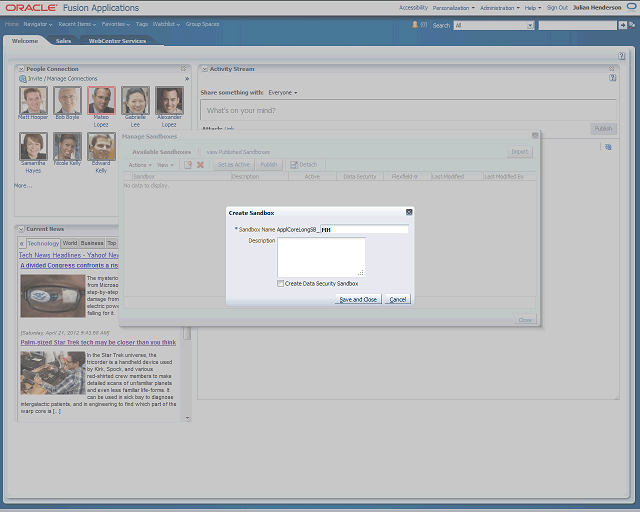Select World news tab
The image size is (640, 512).
pos(70,243)
